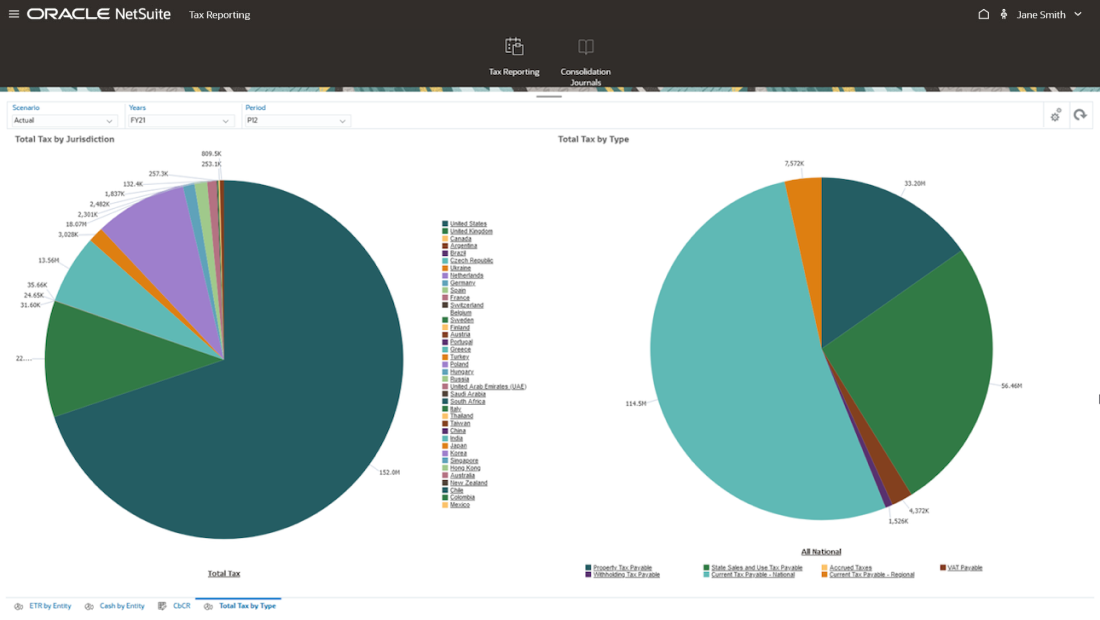Screen dimensions: 1100x620
Task: Open the settings gear near the refresh icon
Action: (1055, 115)
